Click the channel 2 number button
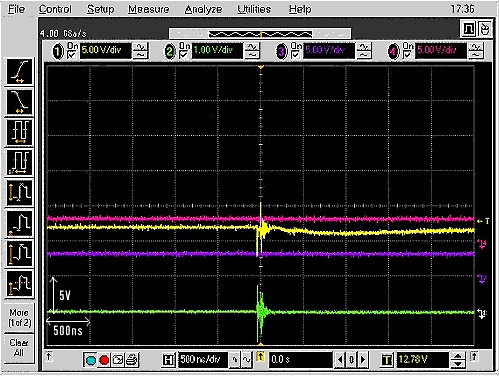The image size is (499, 376). [x=170, y=51]
